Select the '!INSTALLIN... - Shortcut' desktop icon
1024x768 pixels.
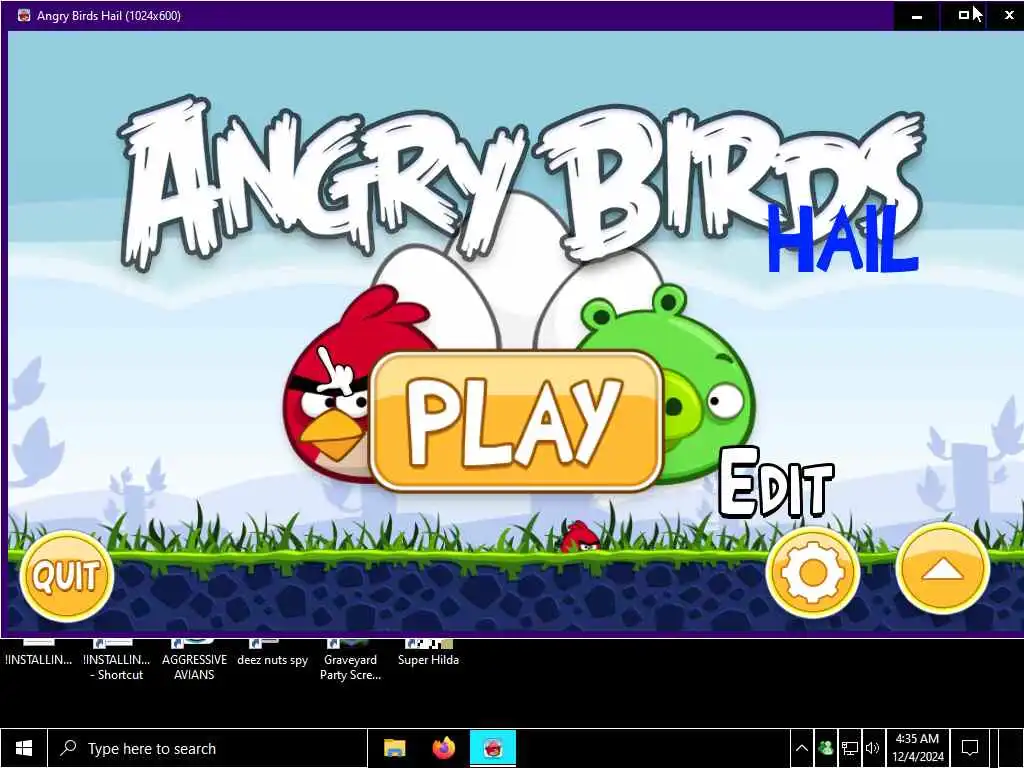click(116, 662)
